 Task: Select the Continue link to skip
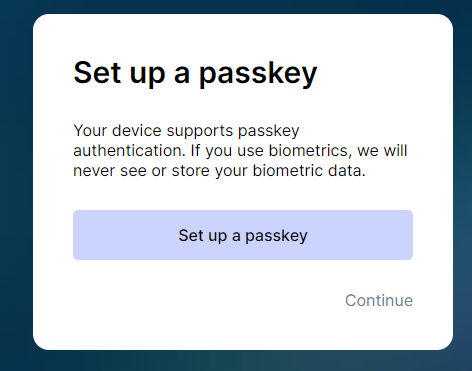pos(379,300)
